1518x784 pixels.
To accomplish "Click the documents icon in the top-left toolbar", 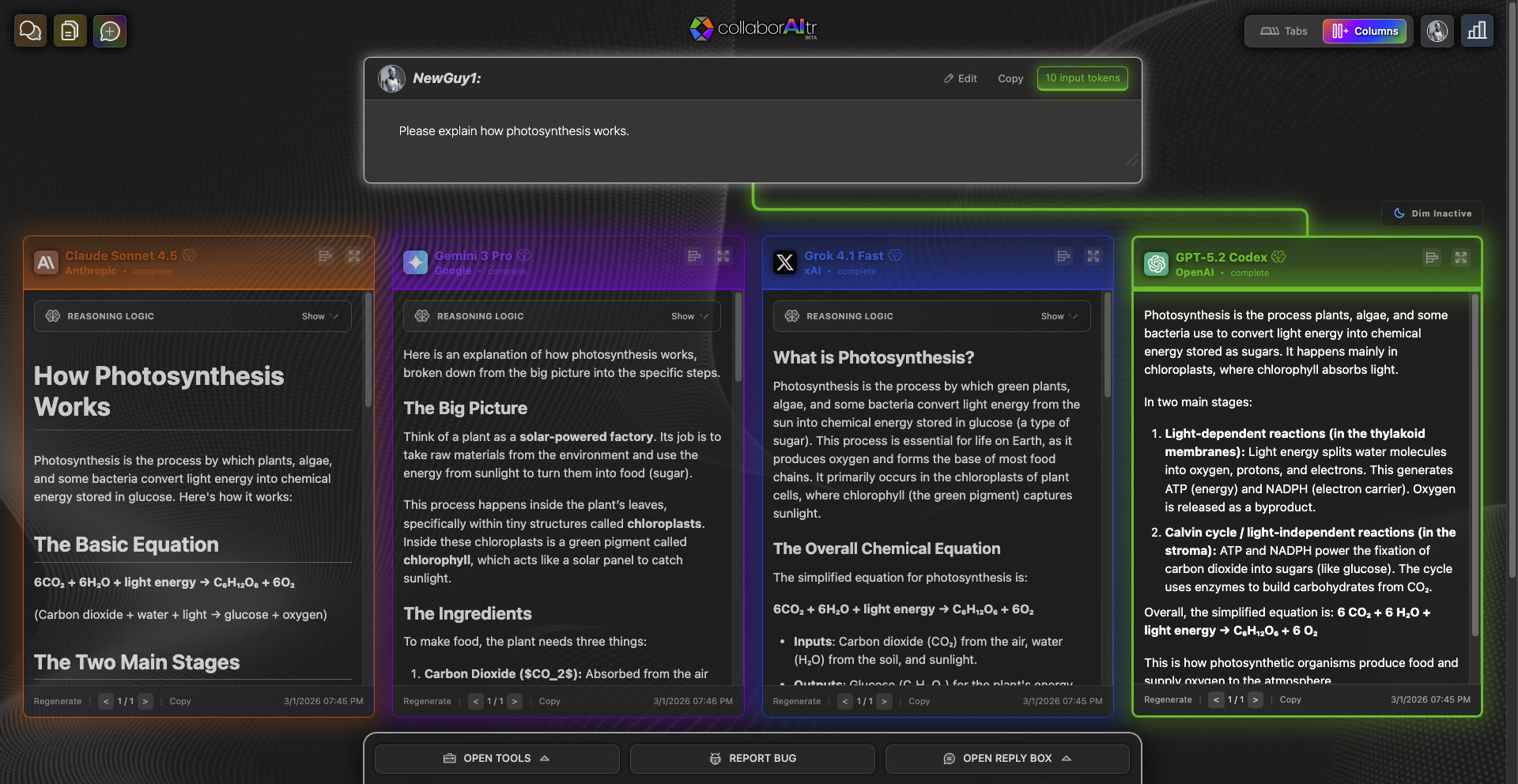I will tap(70, 30).
